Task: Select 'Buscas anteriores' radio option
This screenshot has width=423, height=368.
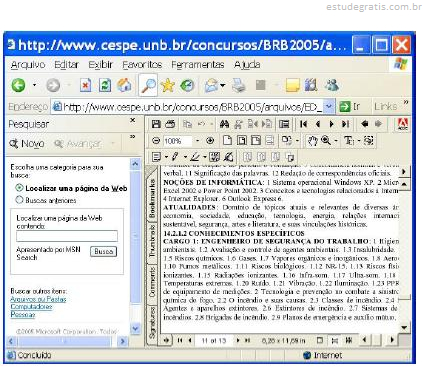Action: click(19, 200)
